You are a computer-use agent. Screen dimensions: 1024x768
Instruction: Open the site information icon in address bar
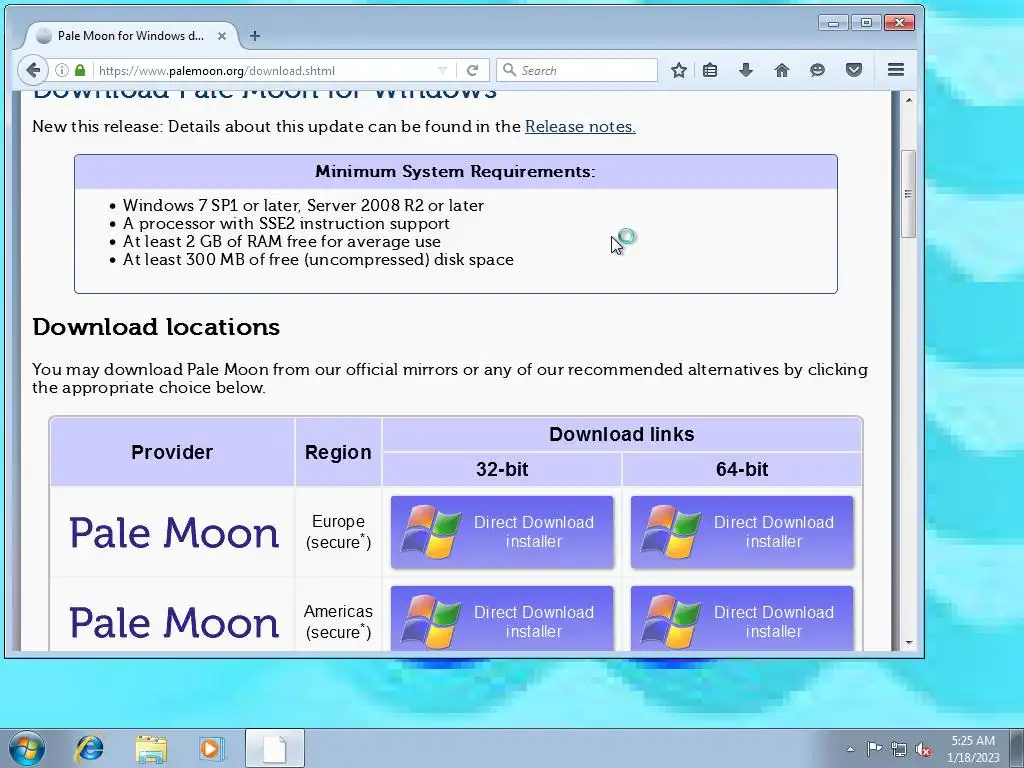click(61, 70)
